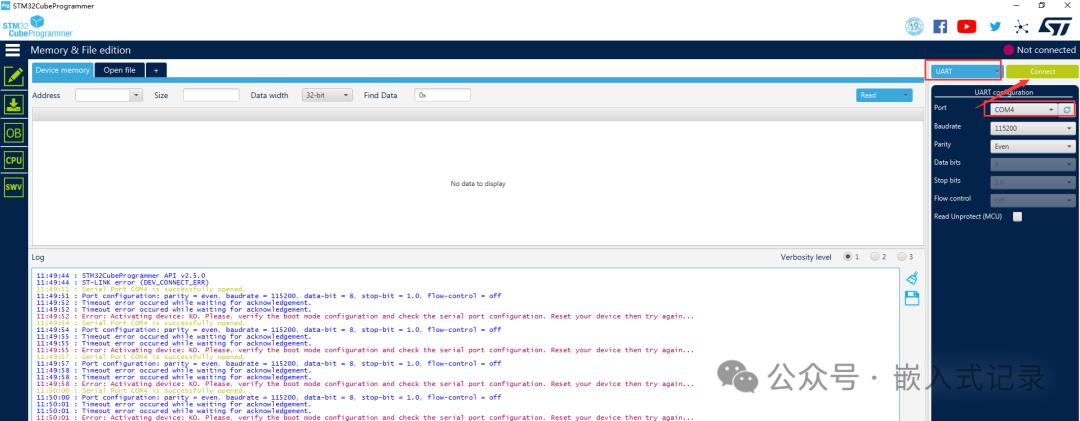
Task: Click the anniversary badge icon
Action: click(914, 26)
